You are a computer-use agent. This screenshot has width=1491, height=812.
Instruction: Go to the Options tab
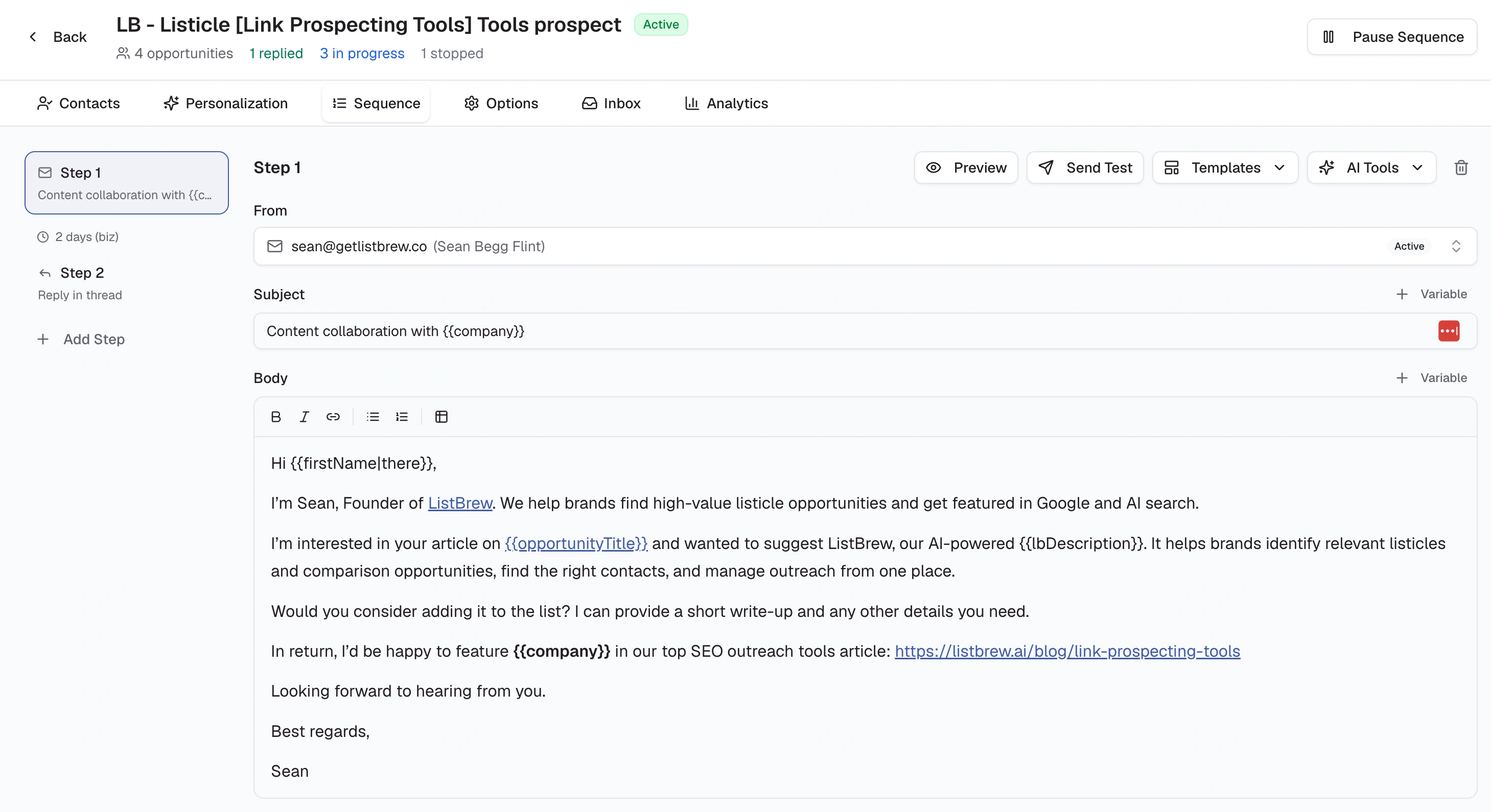pyautogui.click(x=501, y=104)
